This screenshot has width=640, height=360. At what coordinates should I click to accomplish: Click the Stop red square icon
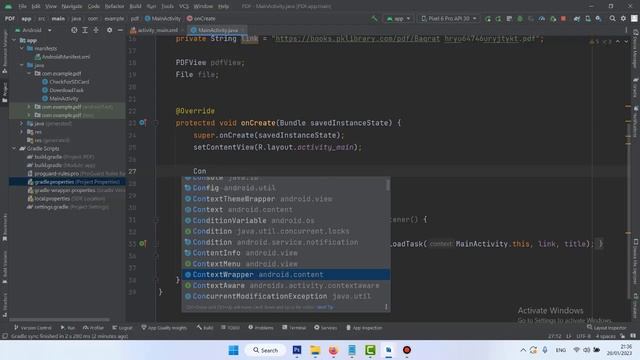click(564, 18)
